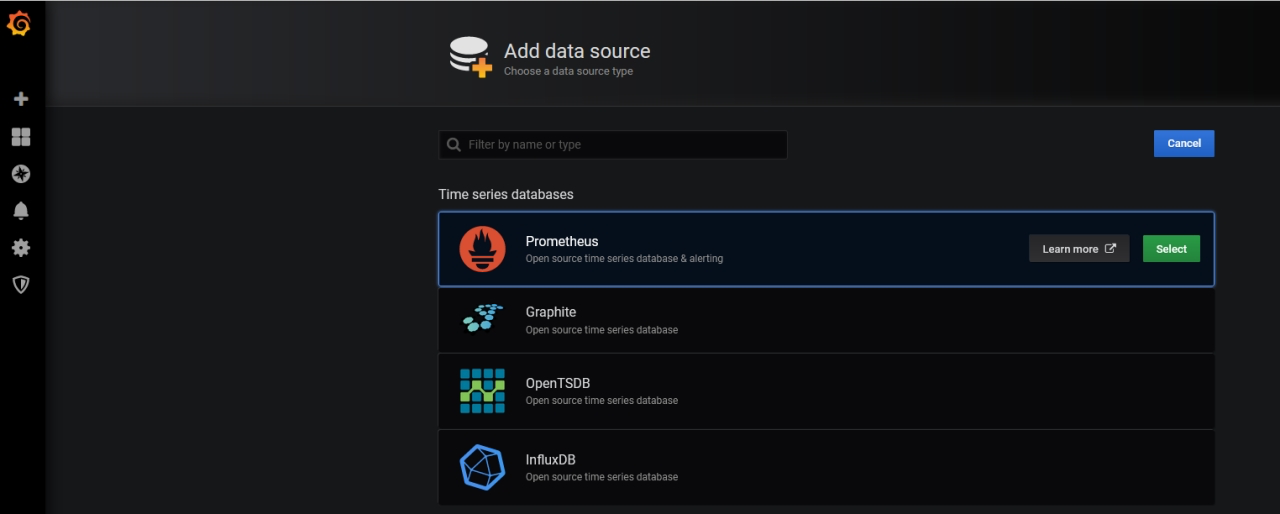This screenshot has height=514, width=1280.
Task: Click the search magnifier icon in filter box
Action: 454,145
